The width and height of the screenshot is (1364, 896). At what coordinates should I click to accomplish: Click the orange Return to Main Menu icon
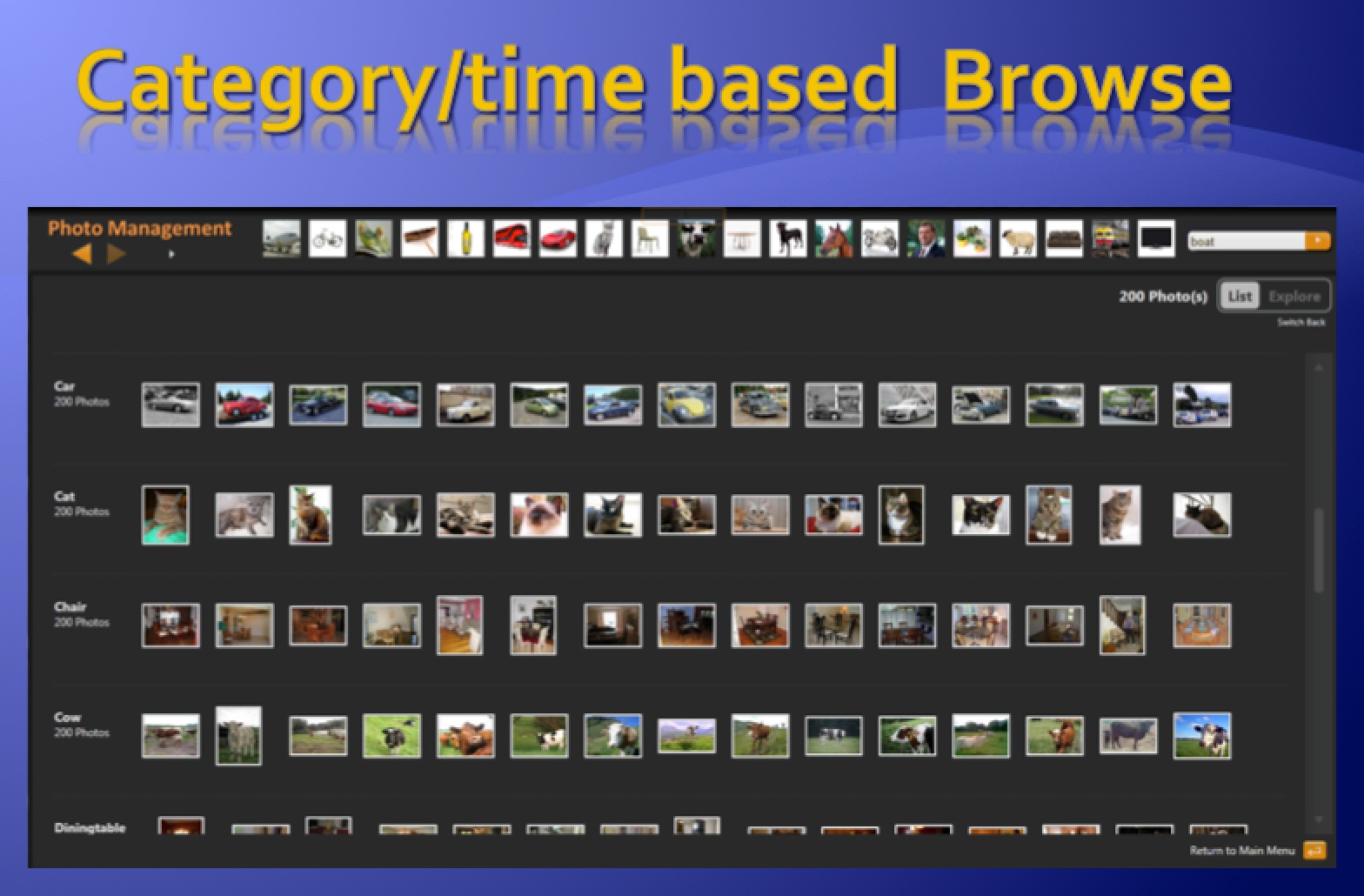pyautogui.click(x=1315, y=851)
